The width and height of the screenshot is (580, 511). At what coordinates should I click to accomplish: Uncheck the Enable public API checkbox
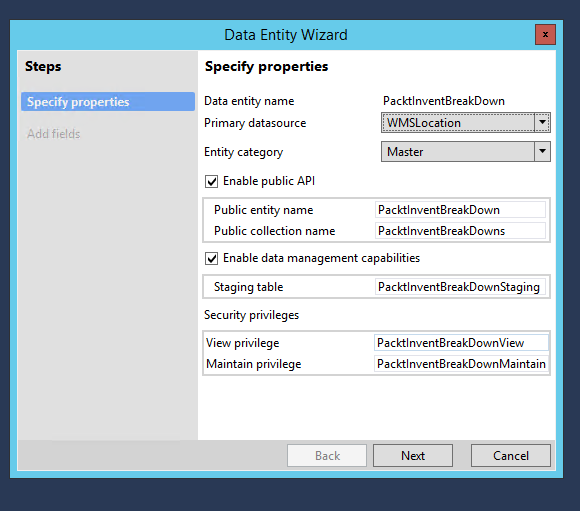point(212,182)
